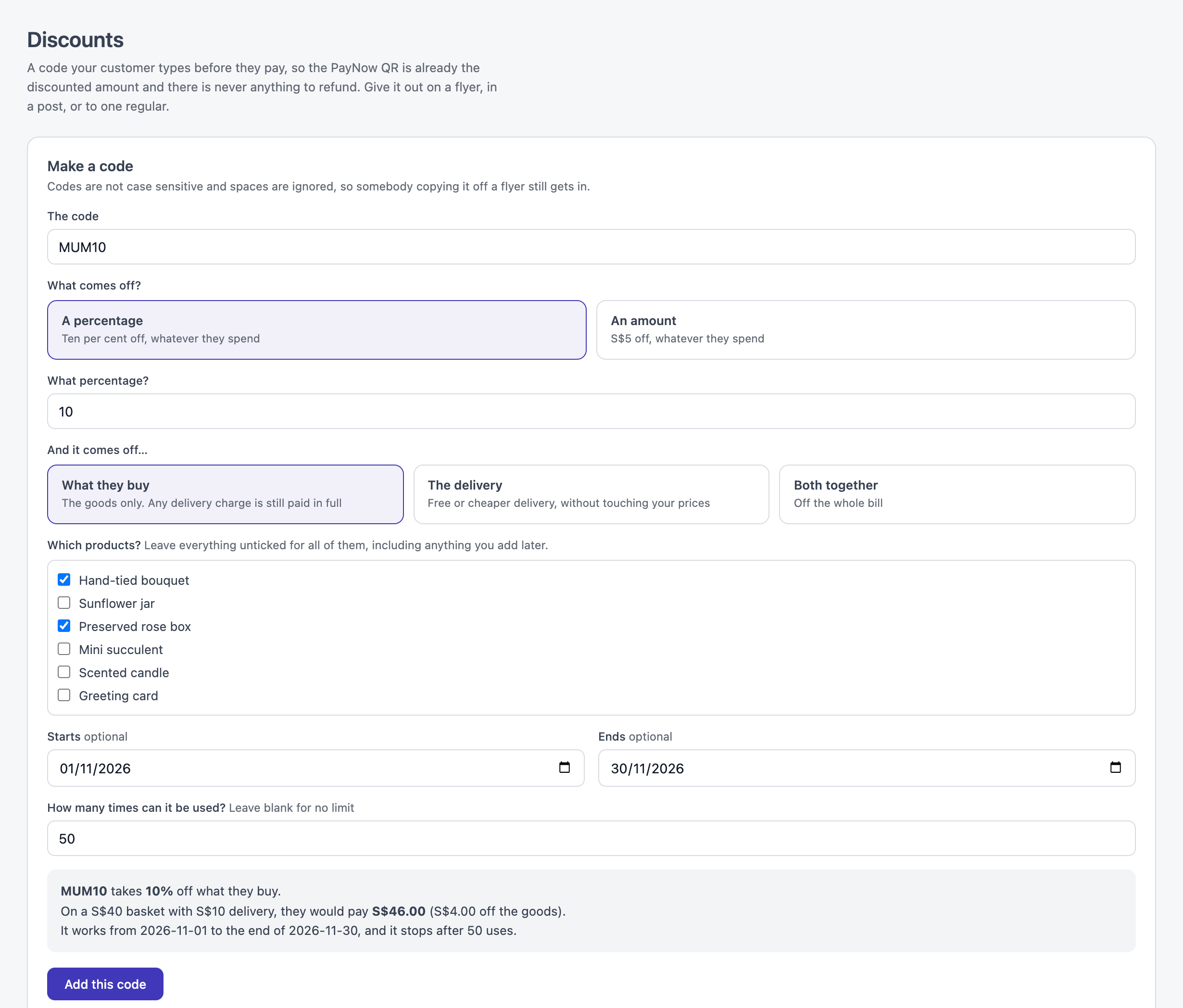Select the 'An amount' discount option
The height and width of the screenshot is (1008, 1183).
[866, 329]
